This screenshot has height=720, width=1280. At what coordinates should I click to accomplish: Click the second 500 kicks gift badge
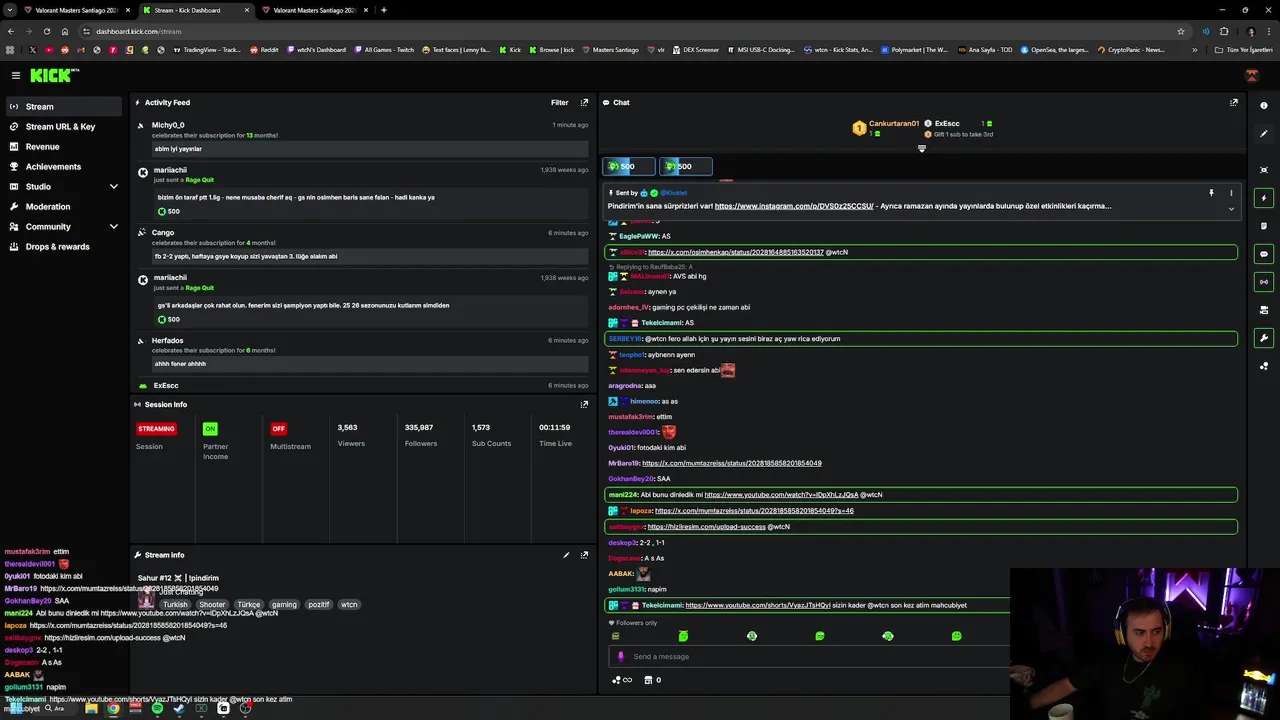click(x=685, y=166)
